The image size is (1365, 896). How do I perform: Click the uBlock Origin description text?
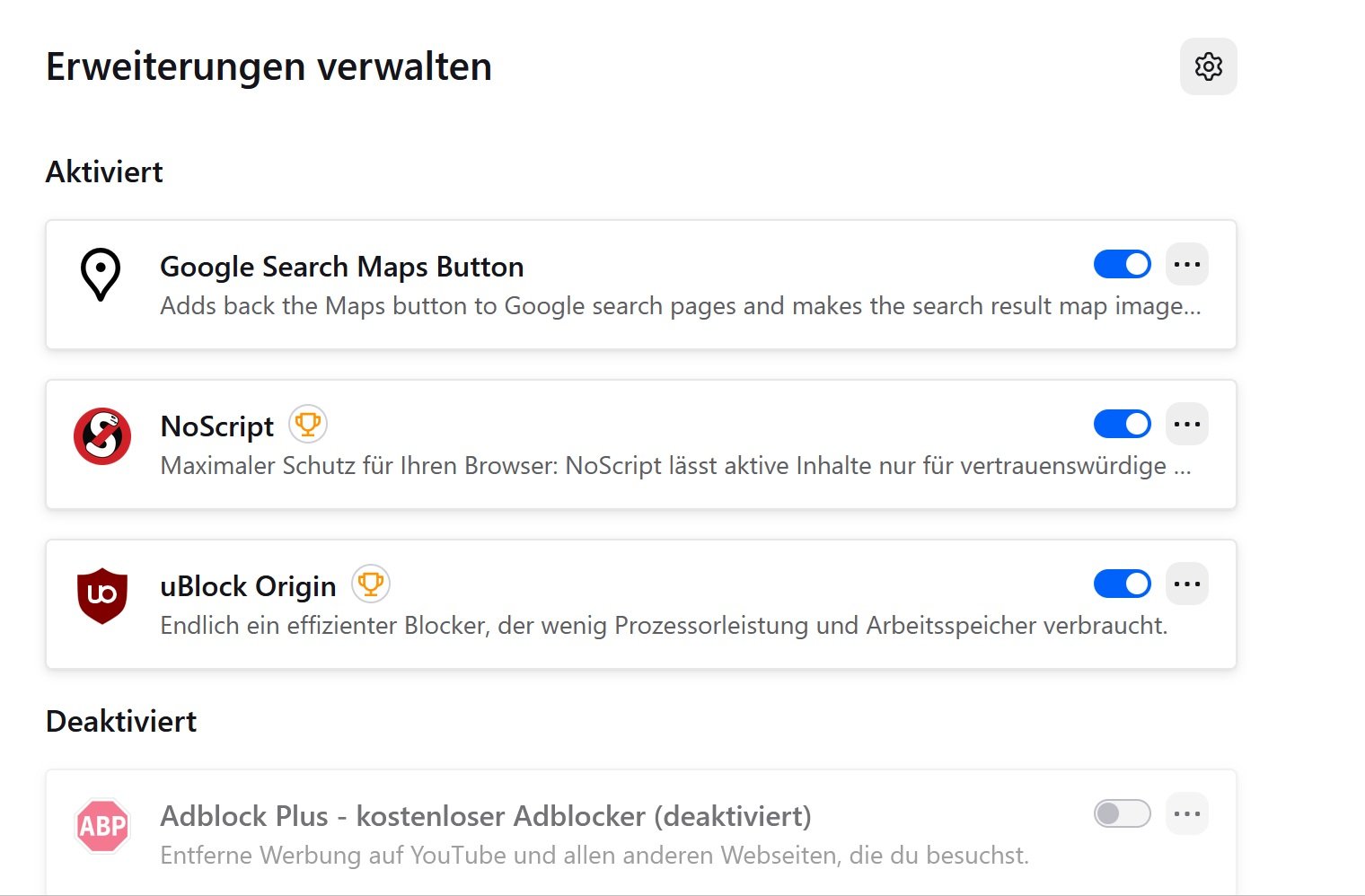pos(663,626)
